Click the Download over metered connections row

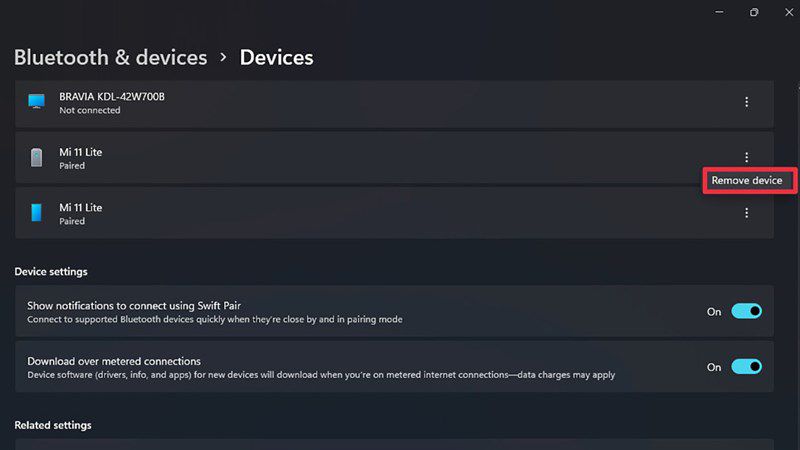point(394,367)
